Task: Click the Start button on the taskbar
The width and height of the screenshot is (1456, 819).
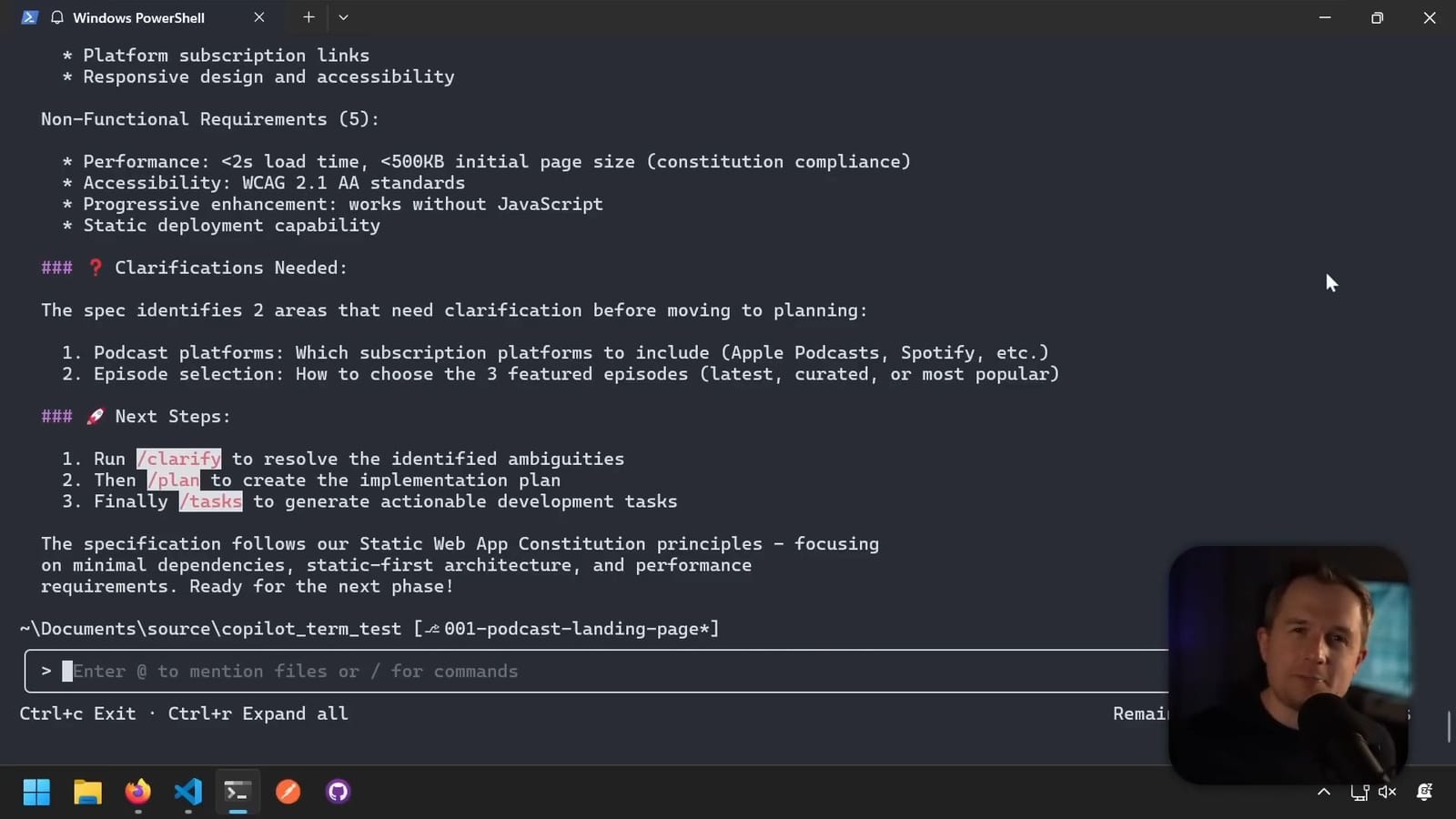Action: coord(36,792)
